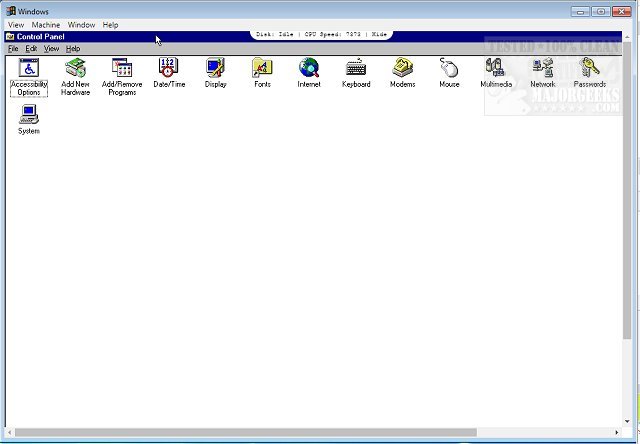This screenshot has height=444, width=640.
Task: Open the emulator Window menu
Action: click(x=81, y=25)
